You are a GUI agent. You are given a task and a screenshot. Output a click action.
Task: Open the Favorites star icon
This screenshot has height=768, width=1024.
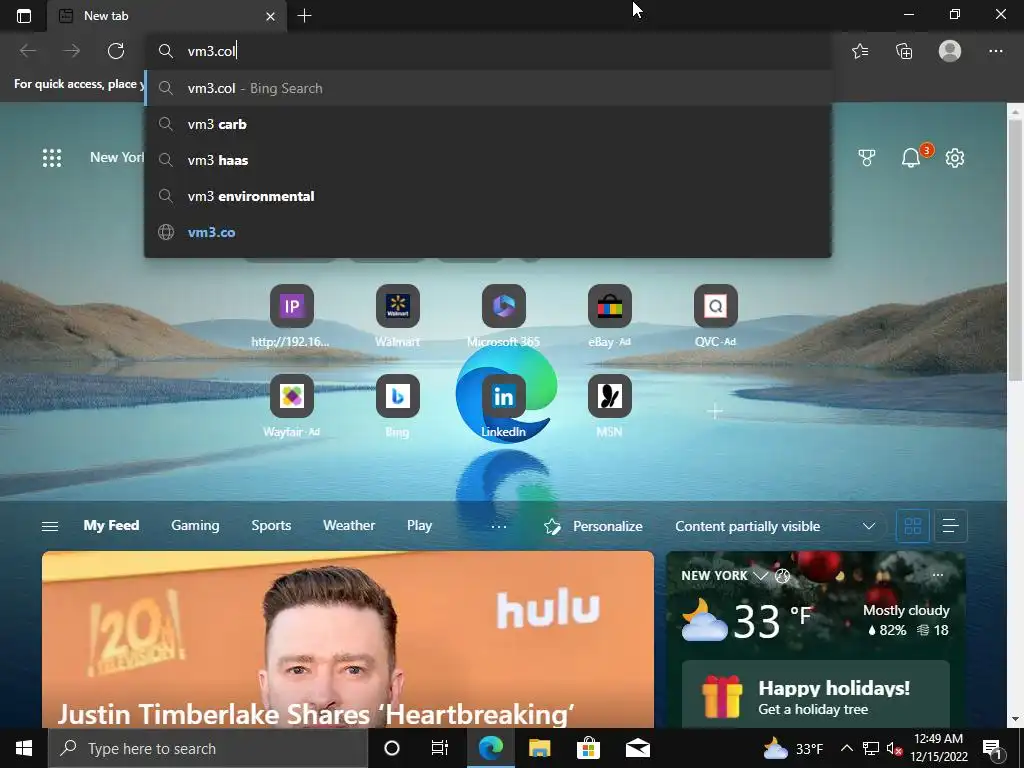tap(860, 51)
